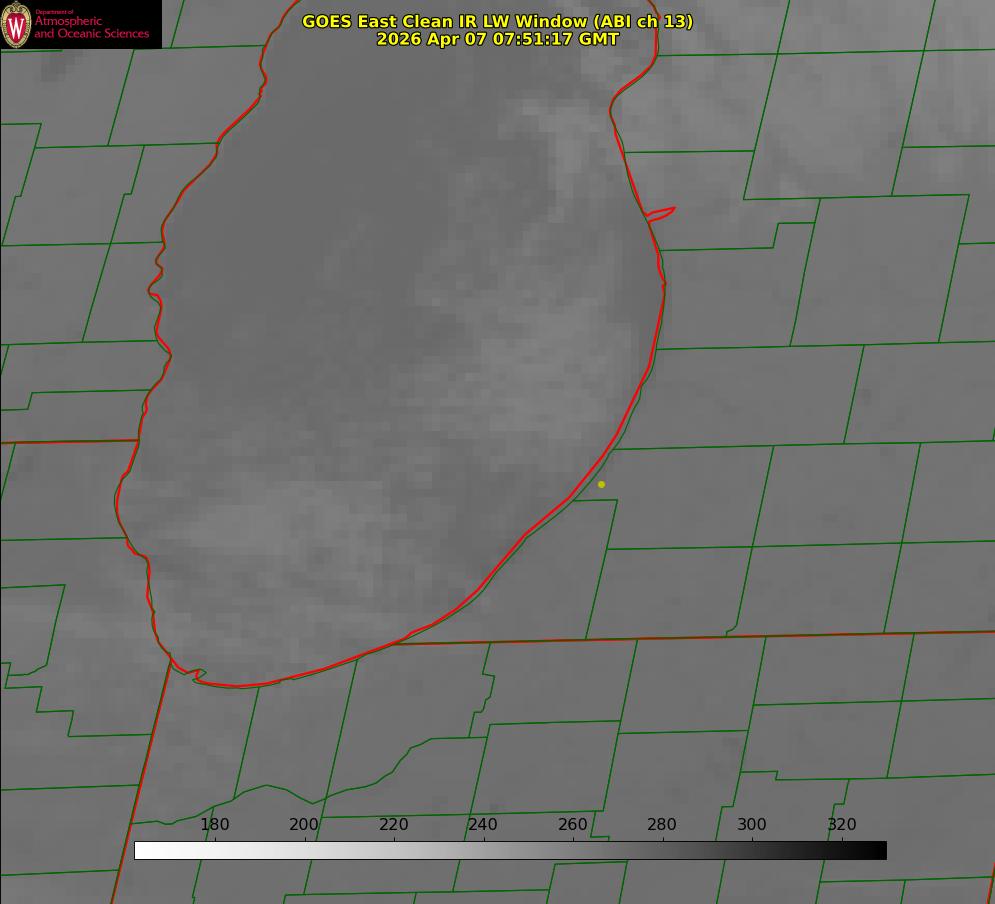Viewport: 995px width, 904px height.
Task: Click the 200 tick on the temperature scale
Action: 304,824
